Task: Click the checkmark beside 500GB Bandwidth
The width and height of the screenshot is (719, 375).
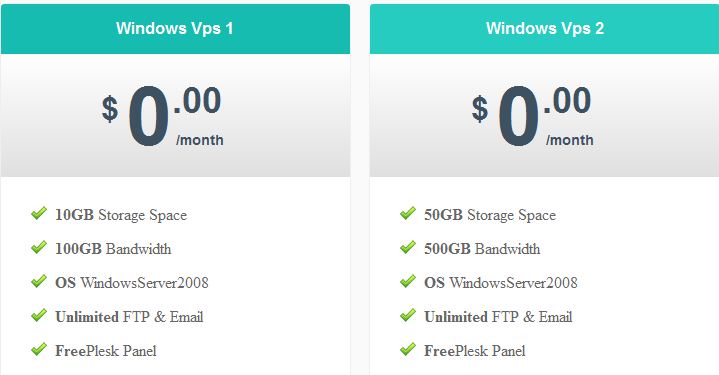Action: tap(408, 247)
